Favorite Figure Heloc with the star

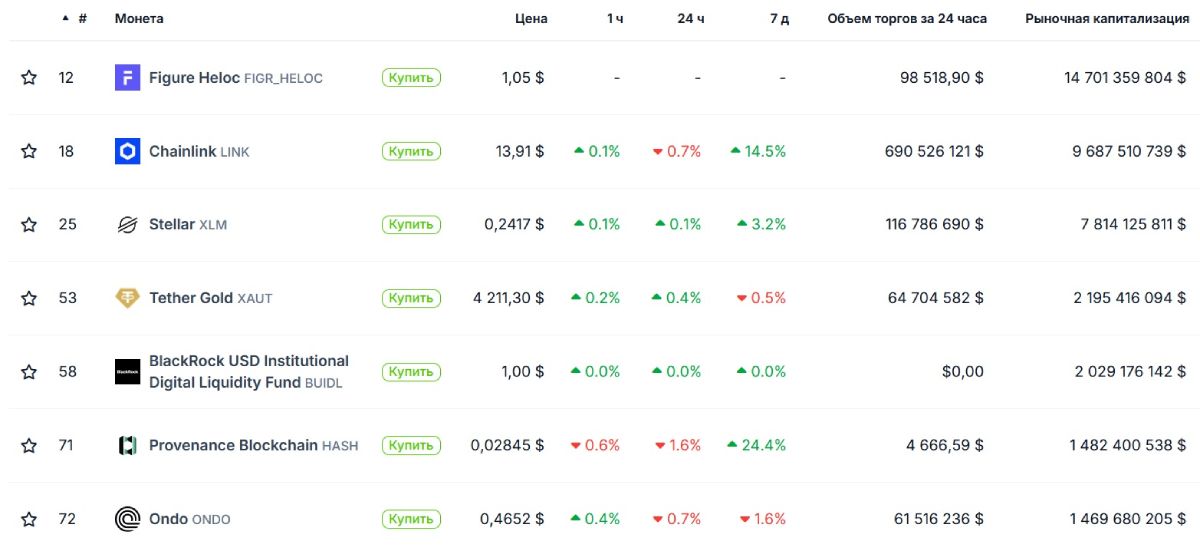coord(29,78)
